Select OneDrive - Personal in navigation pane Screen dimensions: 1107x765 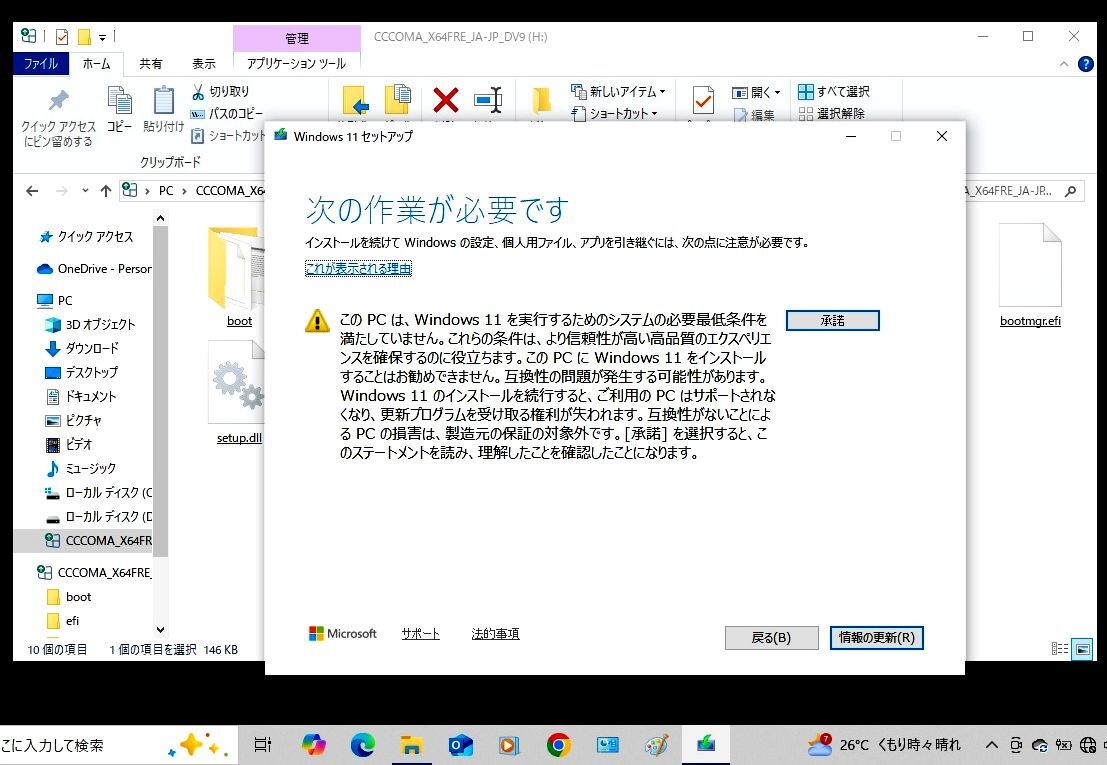[94, 269]
